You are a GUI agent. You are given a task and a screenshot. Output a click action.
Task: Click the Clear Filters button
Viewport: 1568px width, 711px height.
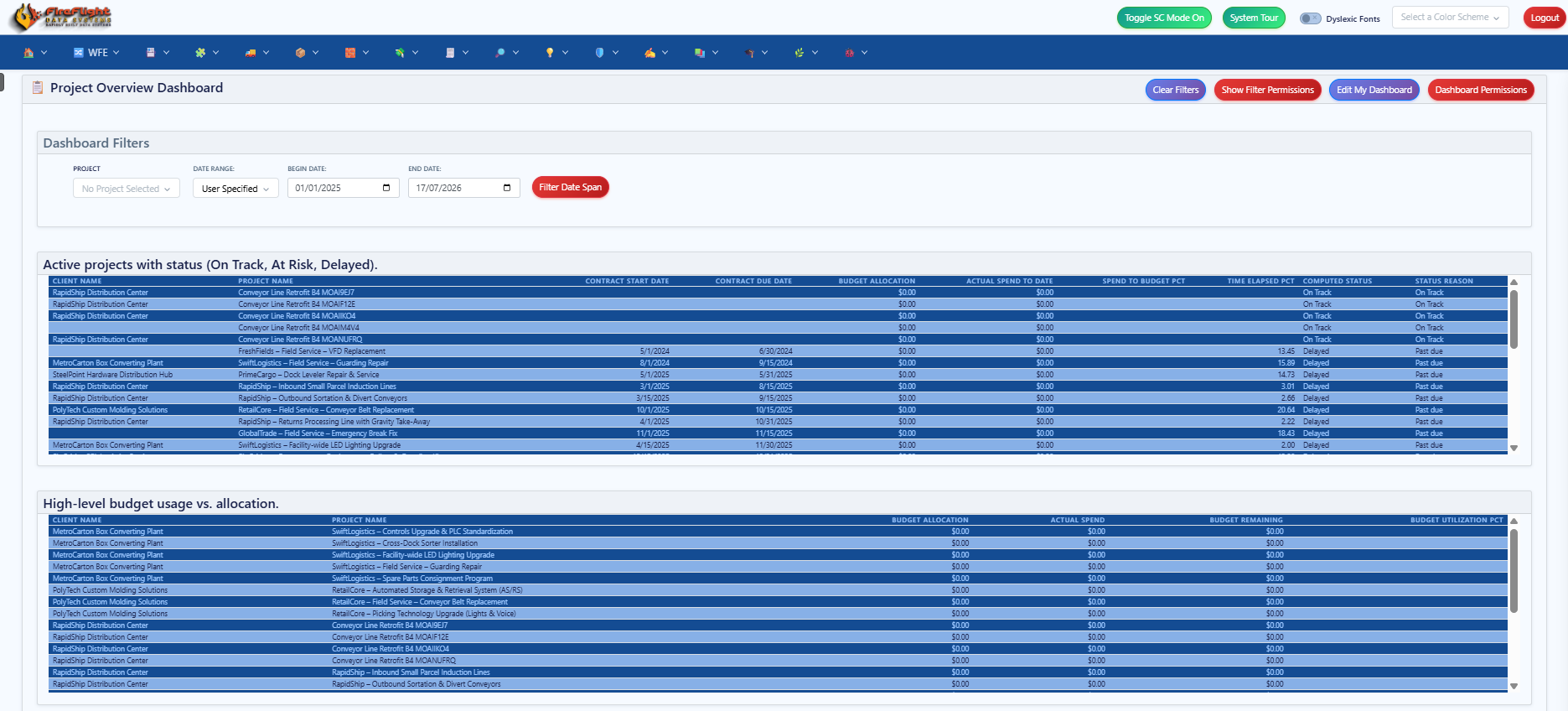click(x=1175, y=90)
